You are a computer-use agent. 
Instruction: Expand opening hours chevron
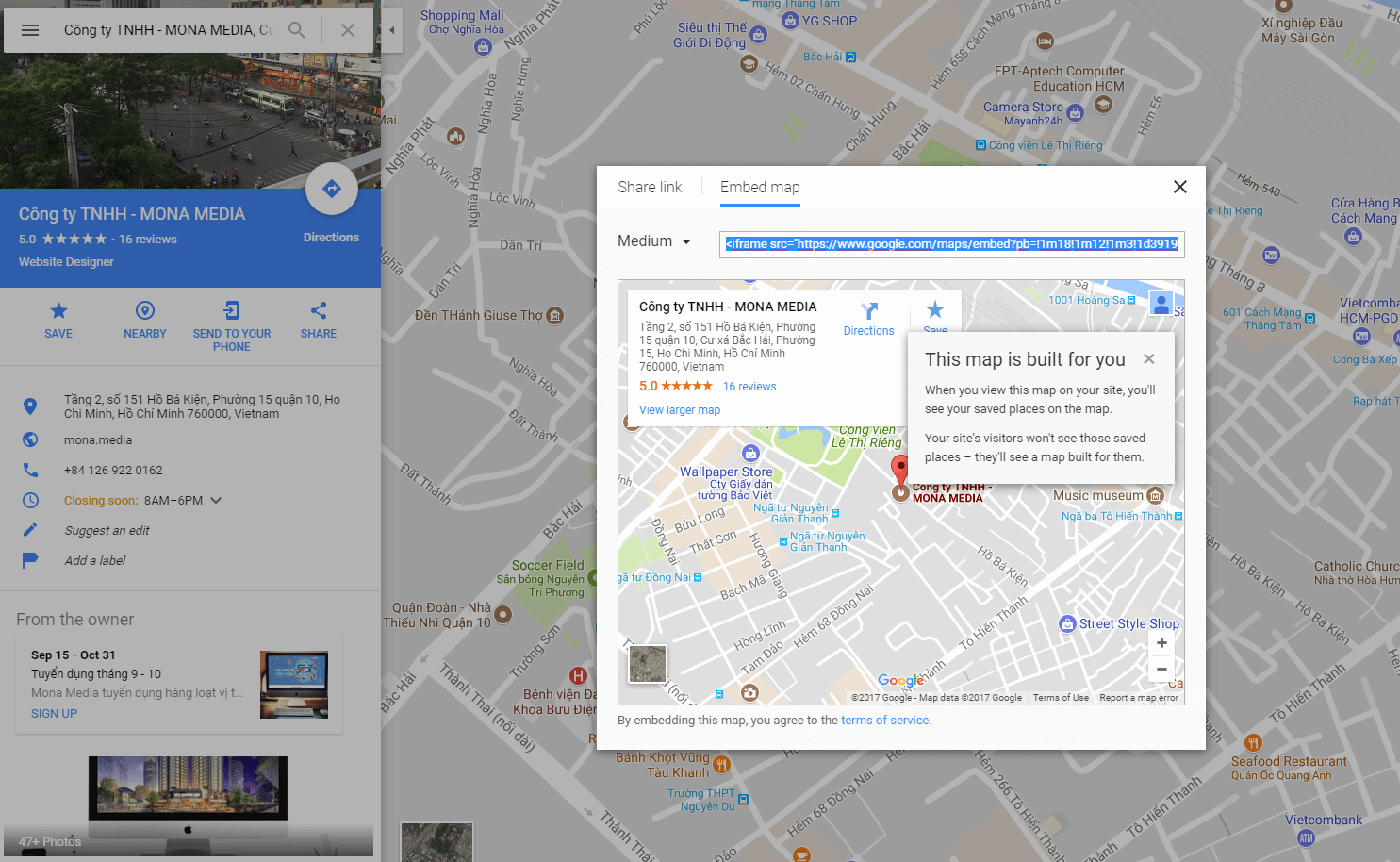[x=216, y=501]
